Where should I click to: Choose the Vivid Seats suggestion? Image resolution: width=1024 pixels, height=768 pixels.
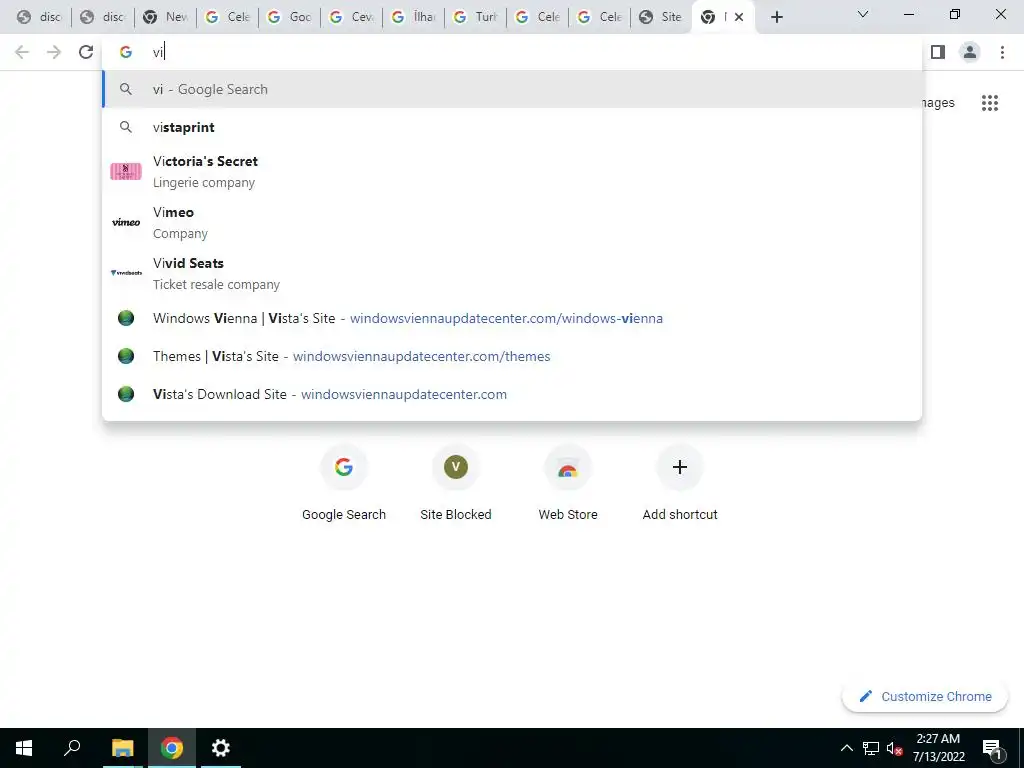coord(513,274)
